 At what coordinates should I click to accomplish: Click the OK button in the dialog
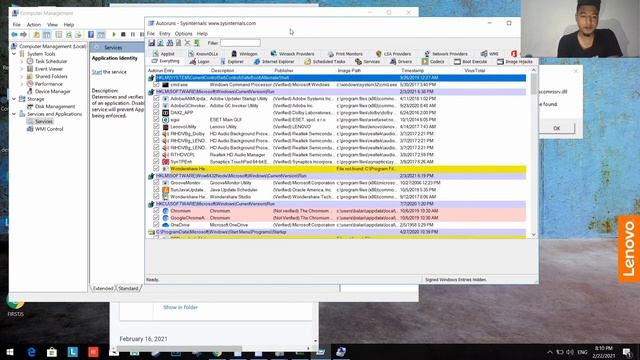[x=557, y=128]
